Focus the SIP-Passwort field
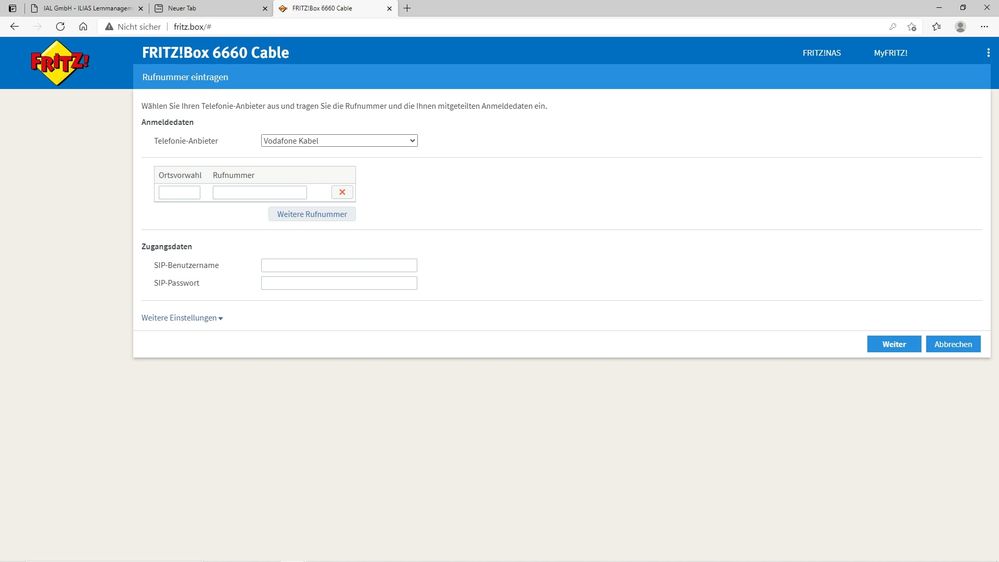 (339, 283)
